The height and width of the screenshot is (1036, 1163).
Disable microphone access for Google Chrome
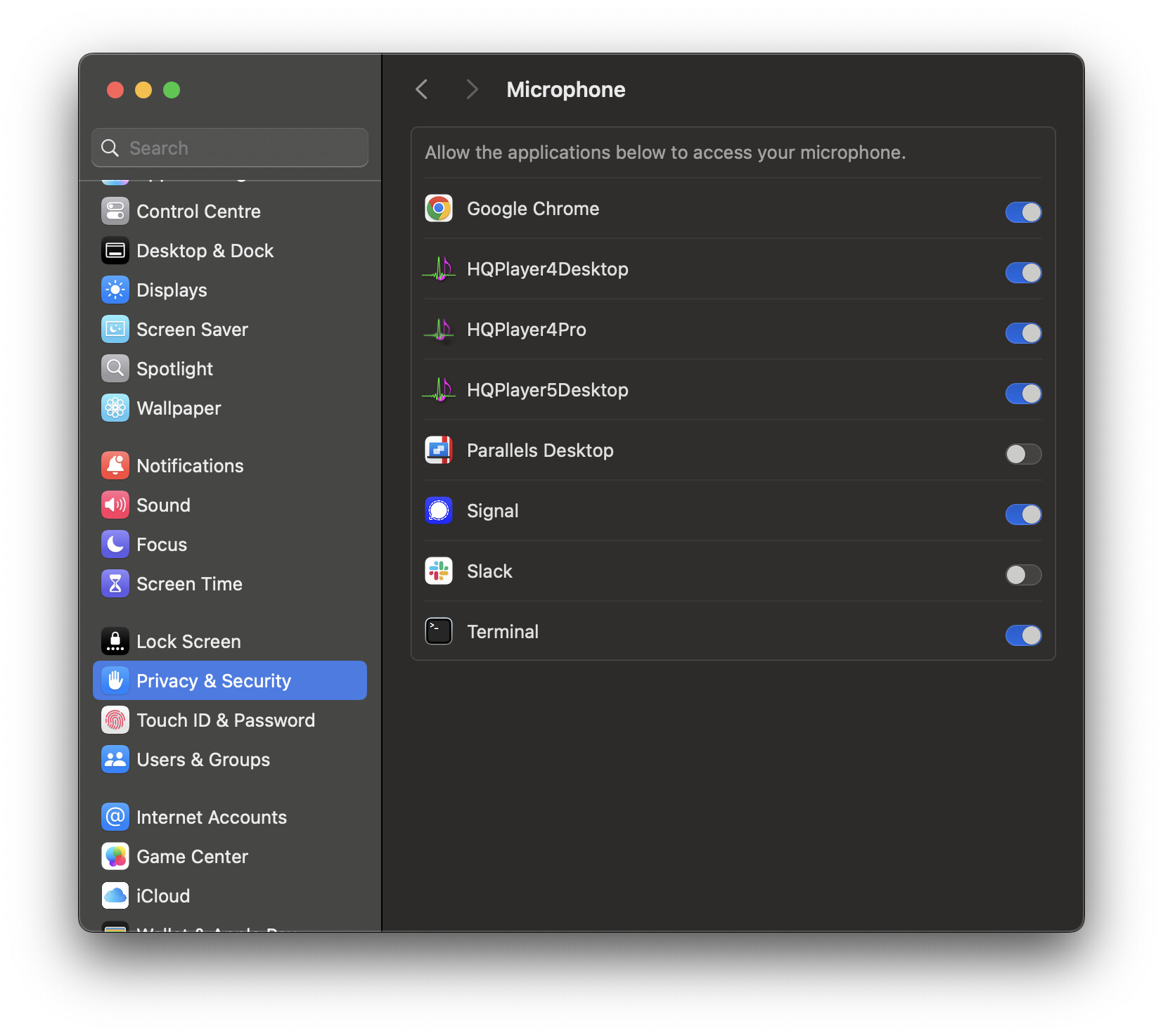pos(1023,212)
